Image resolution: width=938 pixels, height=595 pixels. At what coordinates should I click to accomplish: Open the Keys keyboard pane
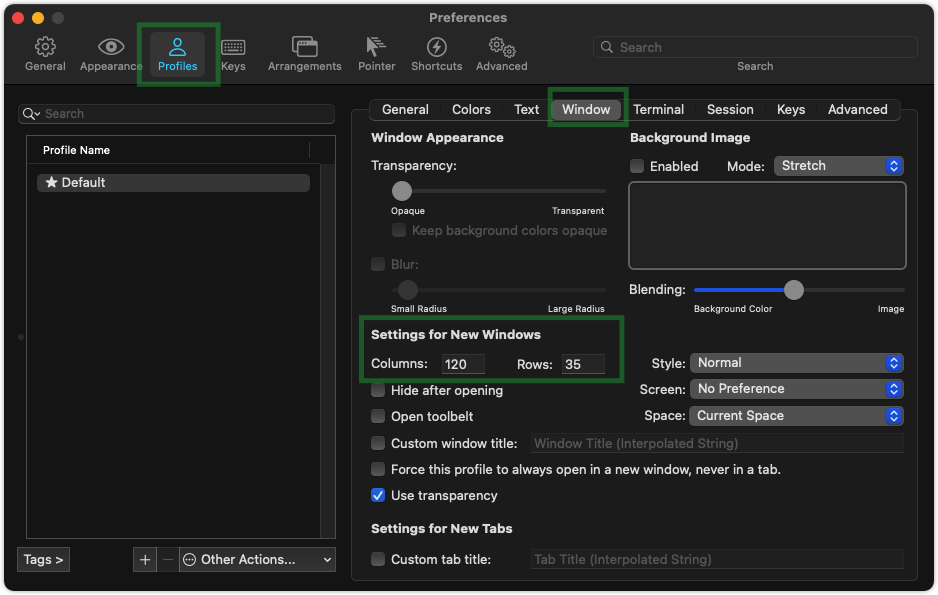[x=233, y=54]
